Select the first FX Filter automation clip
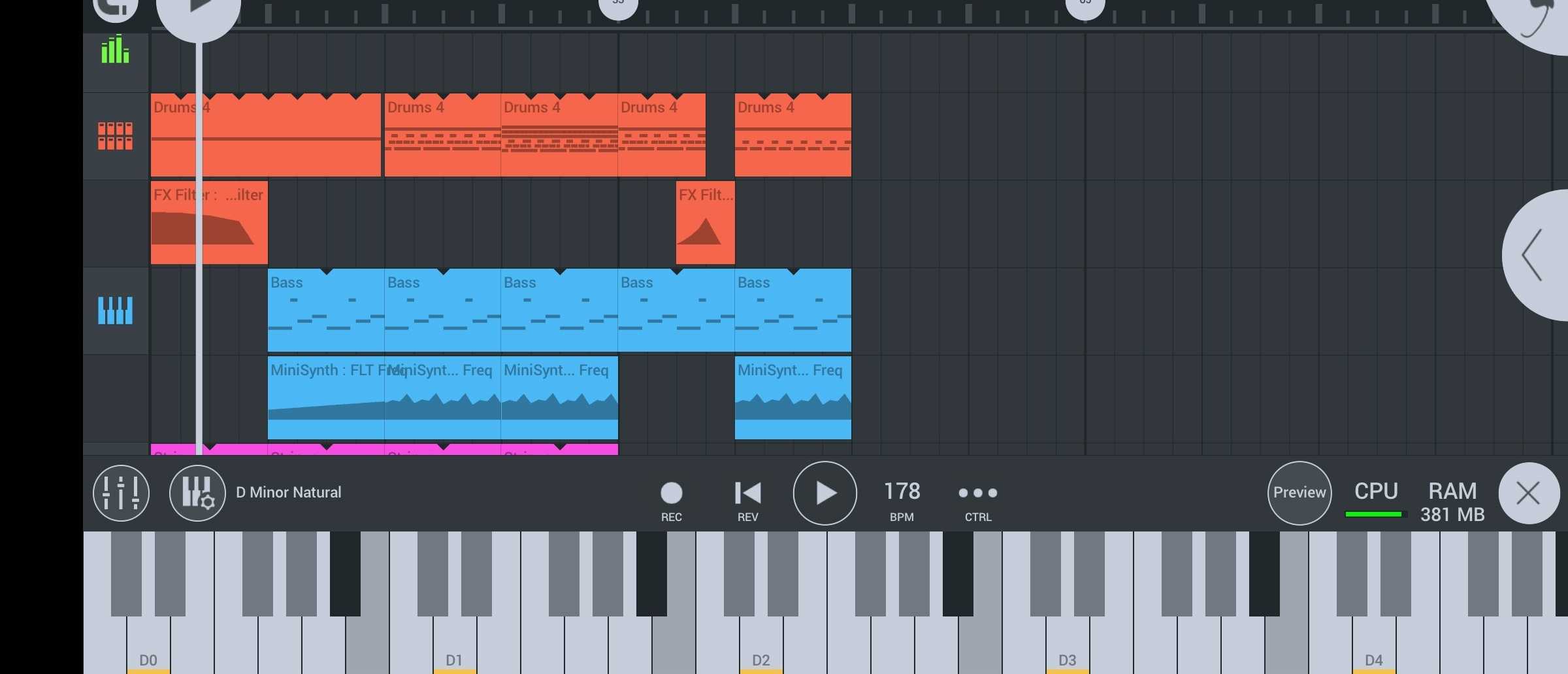The image size is (1568, 674). pos(209,223)
